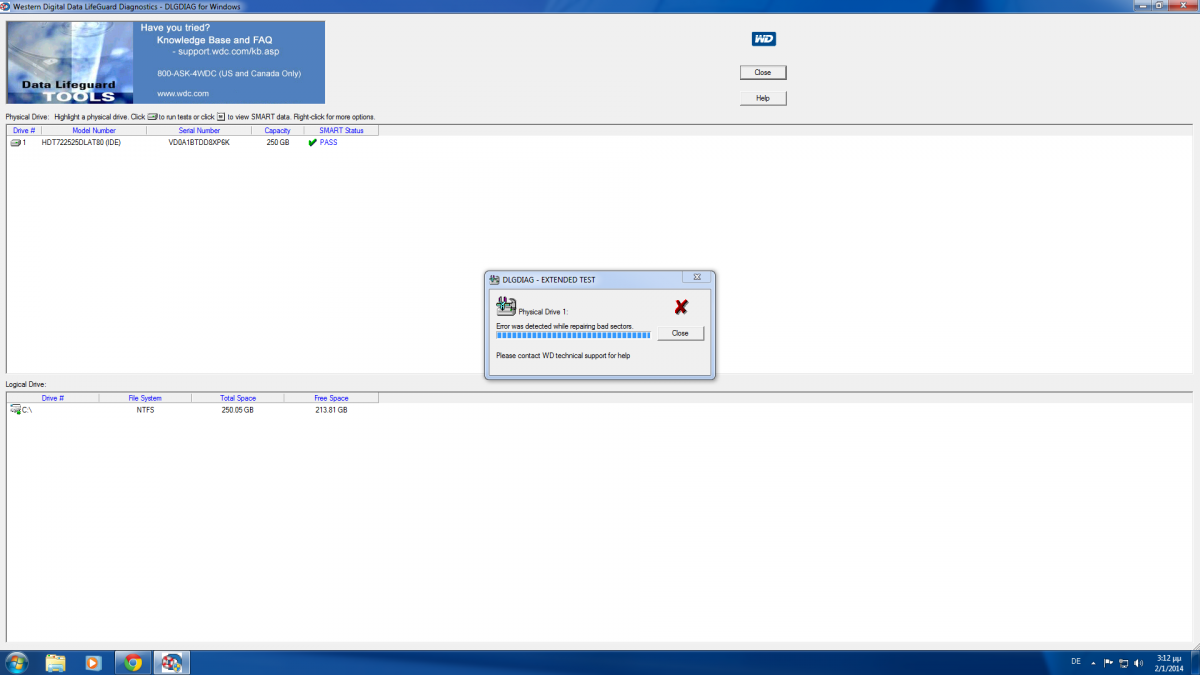Click 'Please contact WD technical support' message

coord(563,355)
